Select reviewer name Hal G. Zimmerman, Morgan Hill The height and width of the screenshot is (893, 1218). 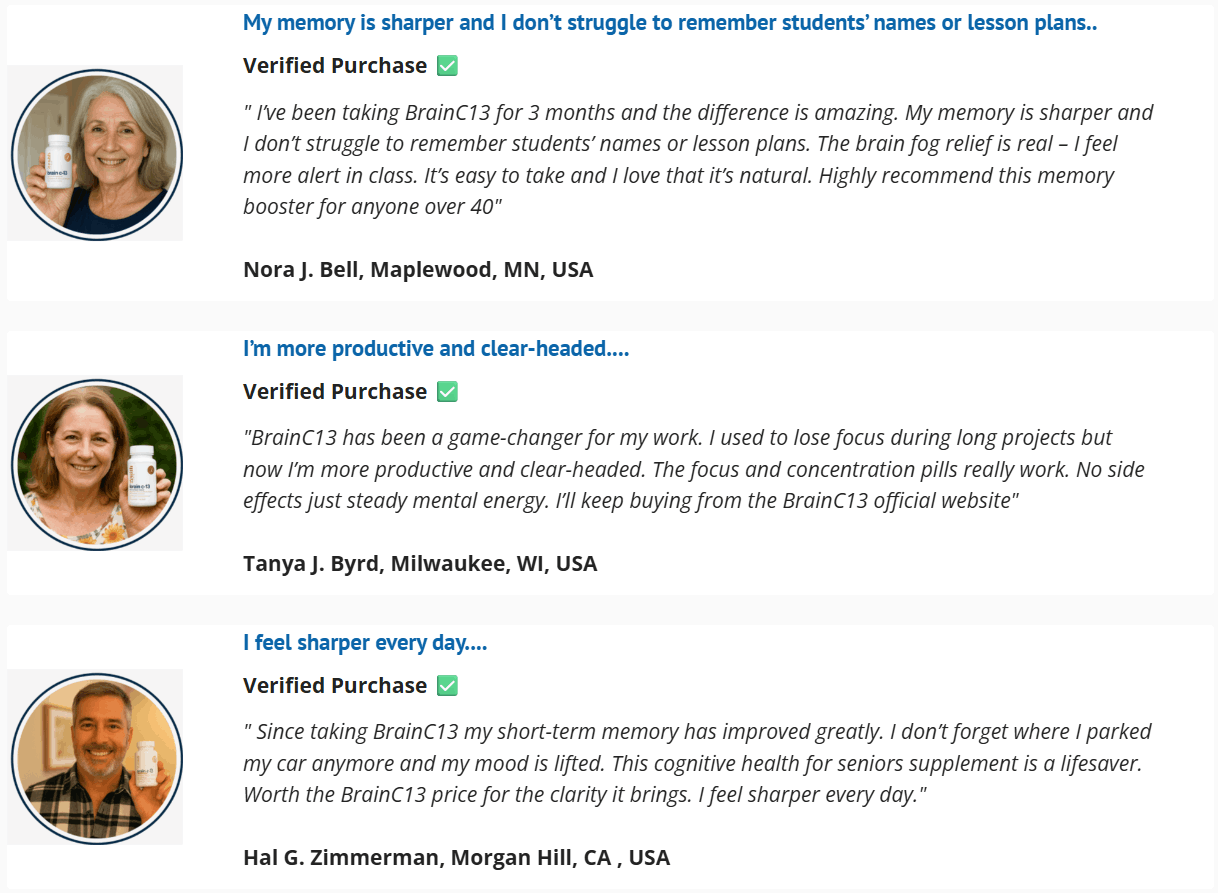[456, 858]
